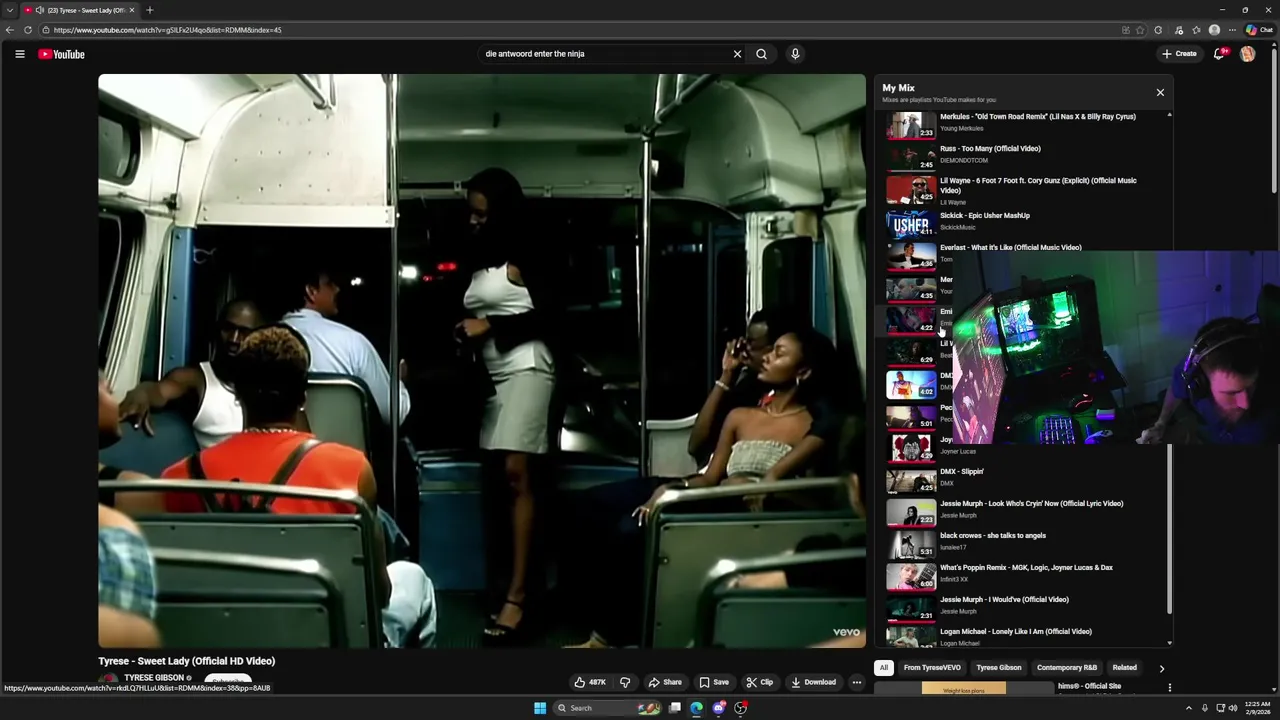The height and width of the screenshot is (720, 1280).
Task: Dislike the video with thumbs down
Action: [625, 682]
